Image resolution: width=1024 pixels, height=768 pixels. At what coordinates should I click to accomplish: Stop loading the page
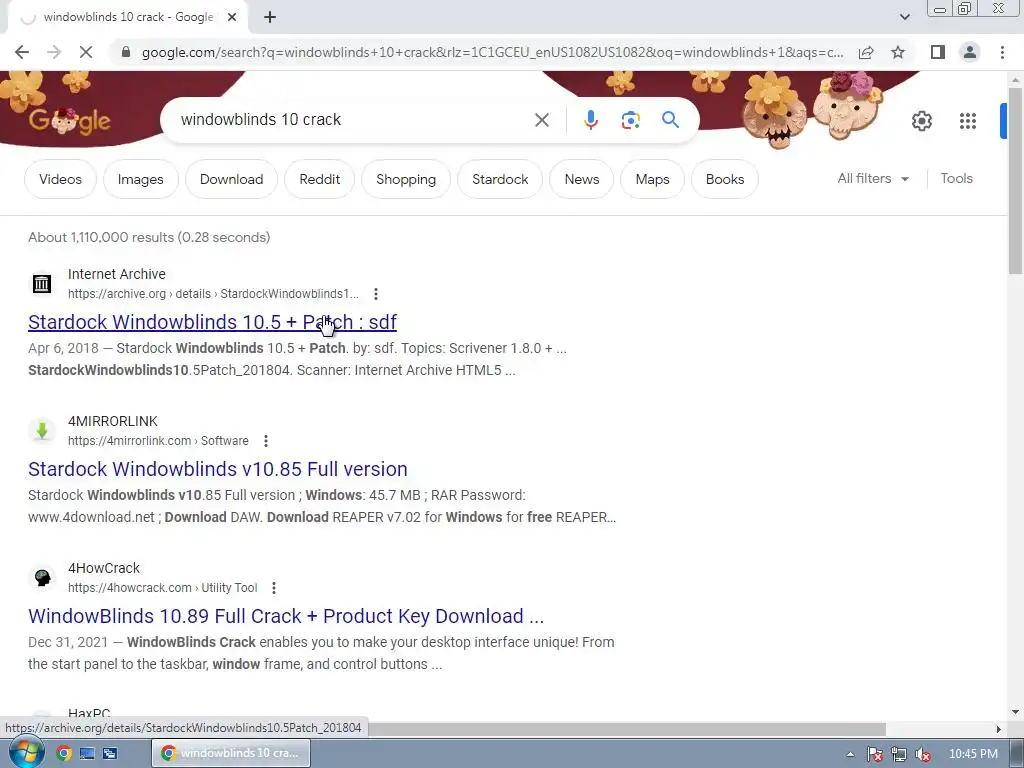point(86,52)
